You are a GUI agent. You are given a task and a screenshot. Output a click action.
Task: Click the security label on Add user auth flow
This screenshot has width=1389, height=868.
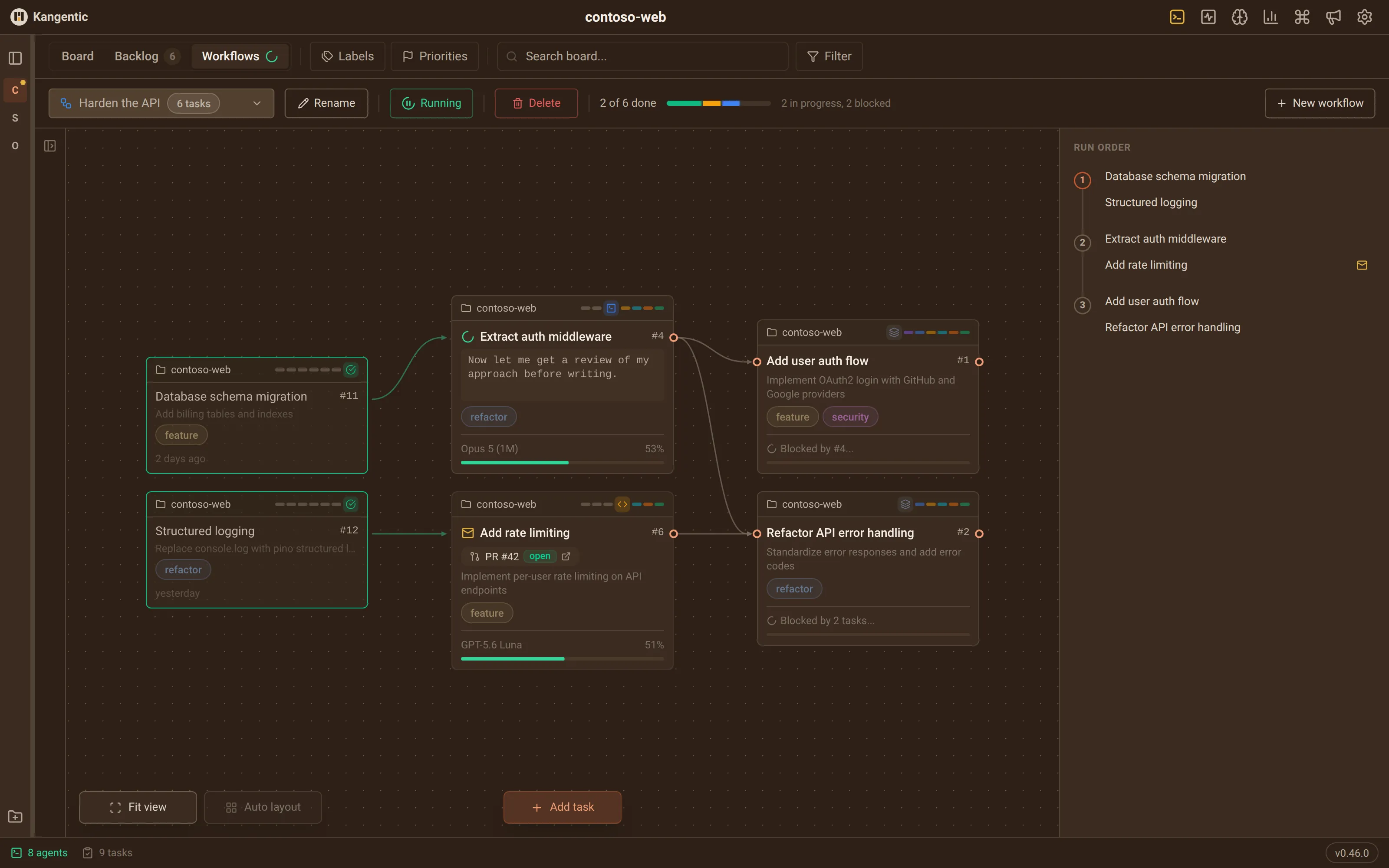click(x=850, y=417)
